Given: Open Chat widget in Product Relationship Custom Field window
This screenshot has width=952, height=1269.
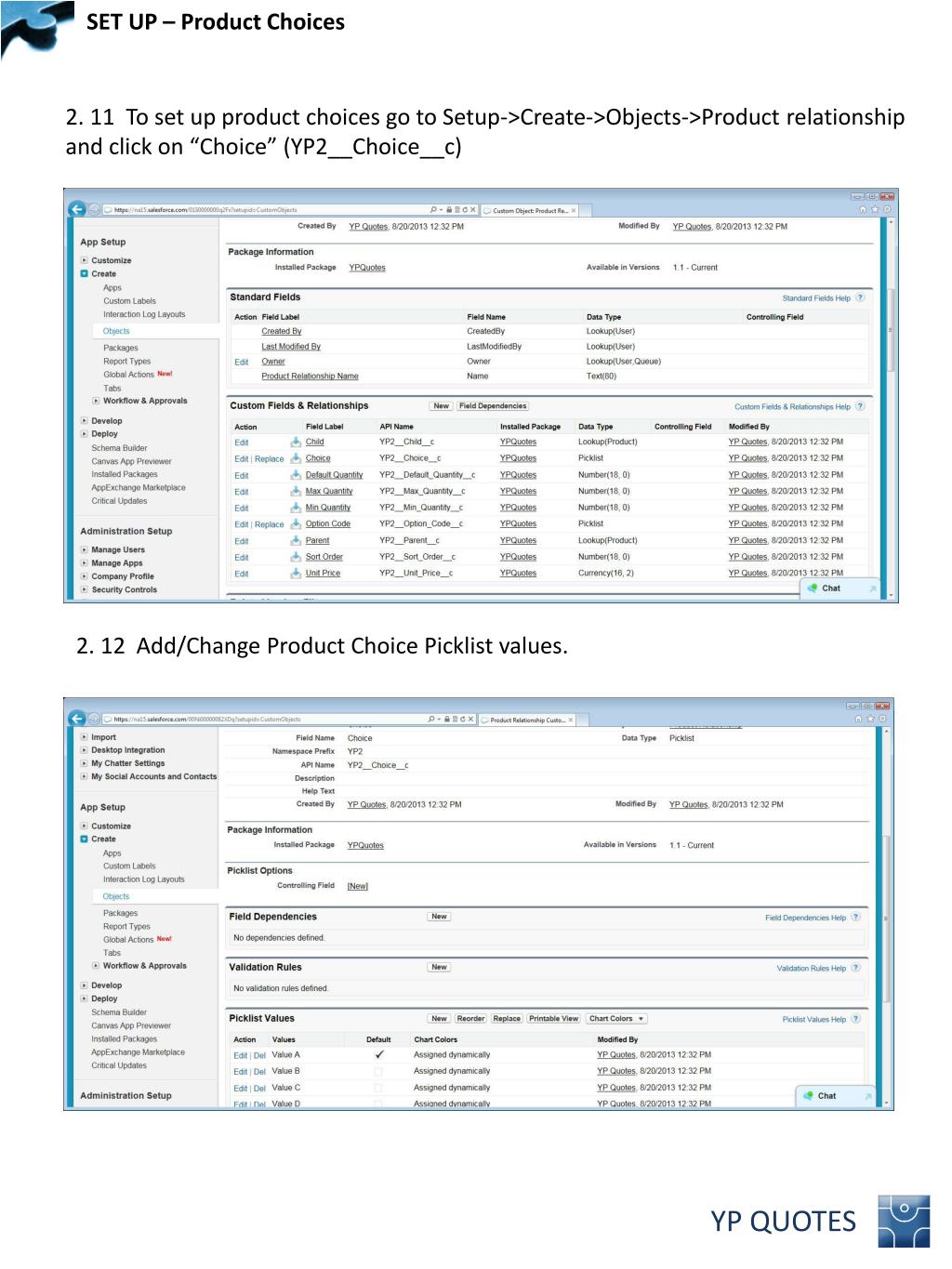Looking at the screenshot, I should (836, 1096).
